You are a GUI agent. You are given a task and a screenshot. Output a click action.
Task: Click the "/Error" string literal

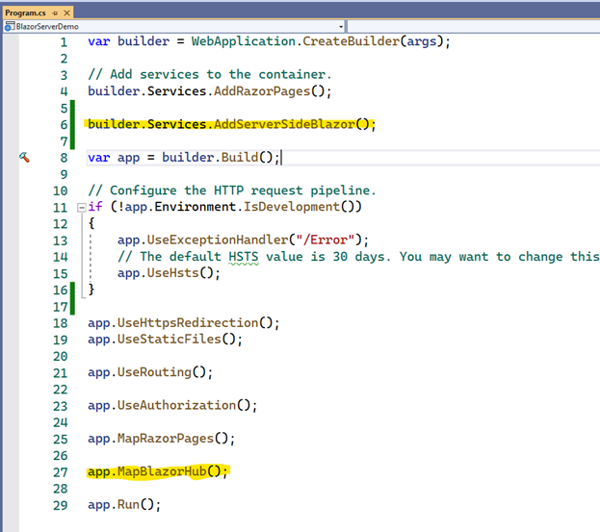click(x=325, y=240)
